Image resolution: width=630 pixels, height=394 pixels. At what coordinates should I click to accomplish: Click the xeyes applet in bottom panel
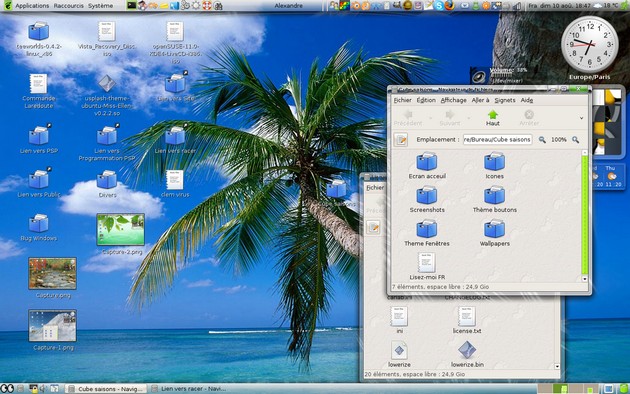7,388
